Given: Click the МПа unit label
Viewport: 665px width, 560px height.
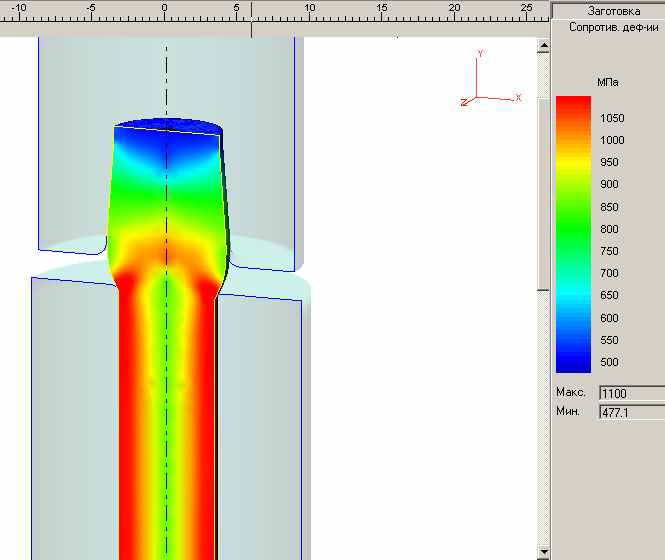Looking at the screenshot, I should (607, 82).
